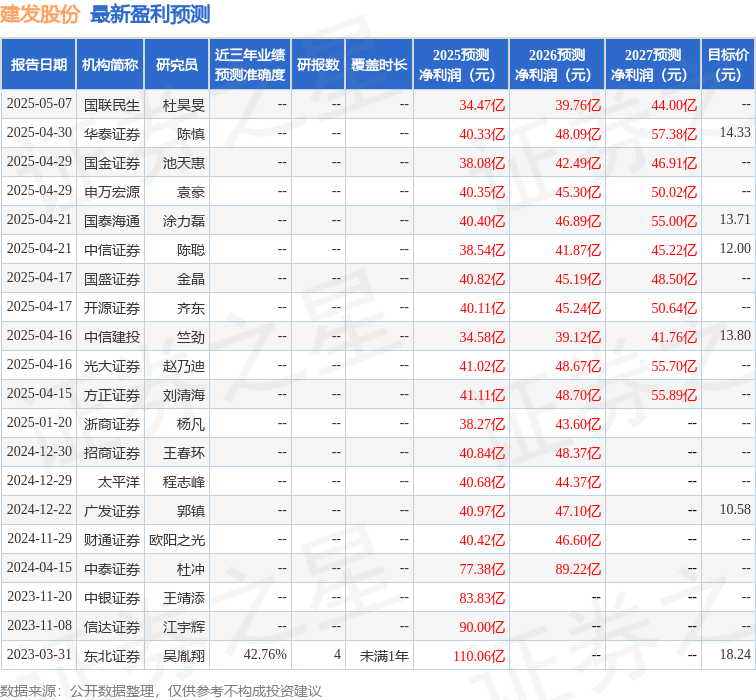Click the target price 14.33
756x700 pixels.
[735, 133]
